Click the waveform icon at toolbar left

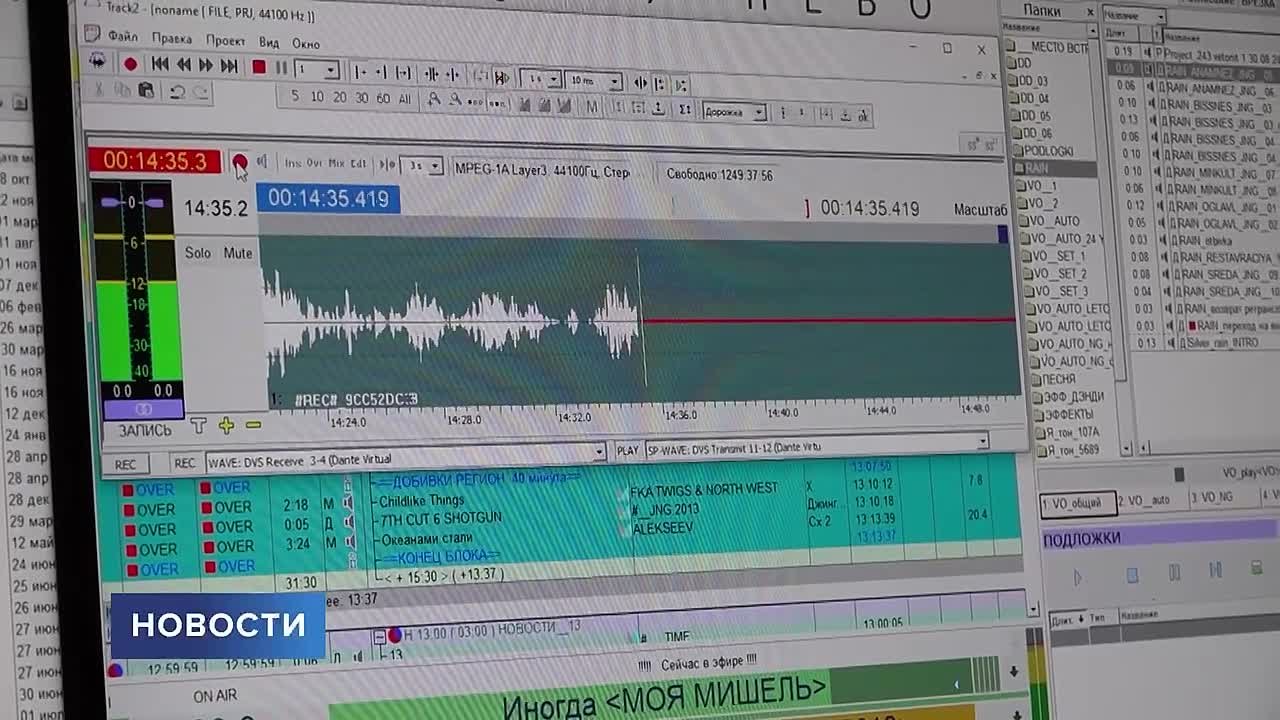coord(97,61)
